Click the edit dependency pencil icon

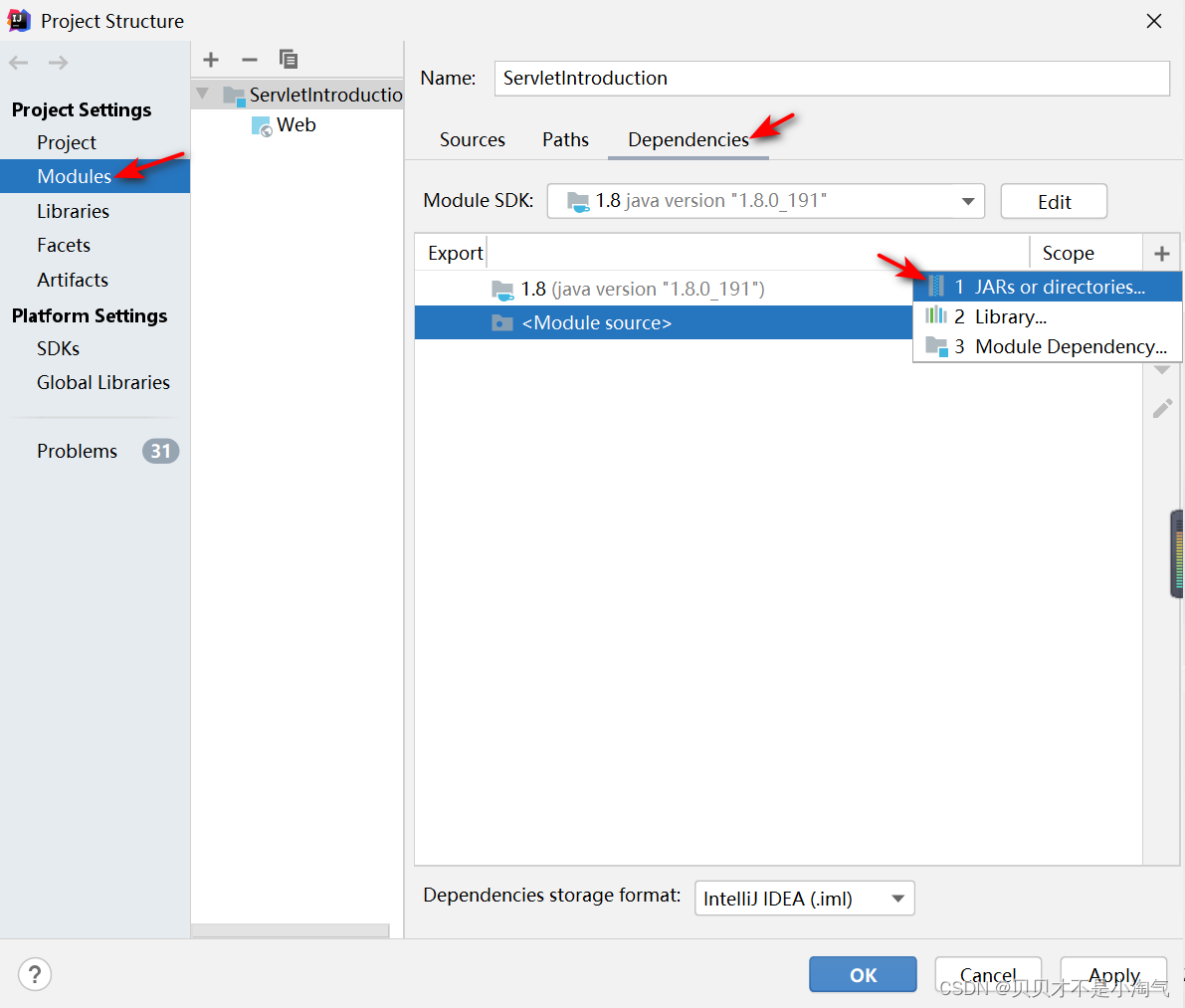point(1162,409)
